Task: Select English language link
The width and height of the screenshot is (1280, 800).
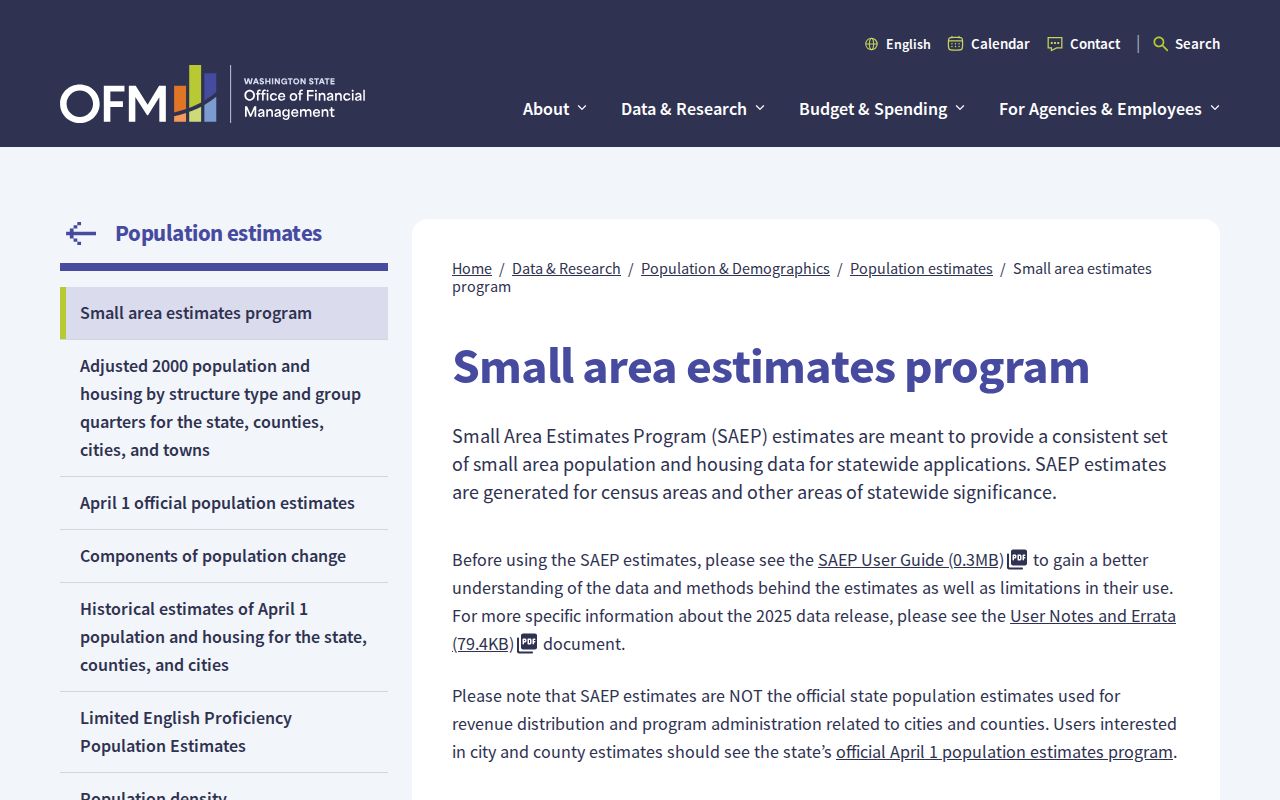Action: pos(908,44)
